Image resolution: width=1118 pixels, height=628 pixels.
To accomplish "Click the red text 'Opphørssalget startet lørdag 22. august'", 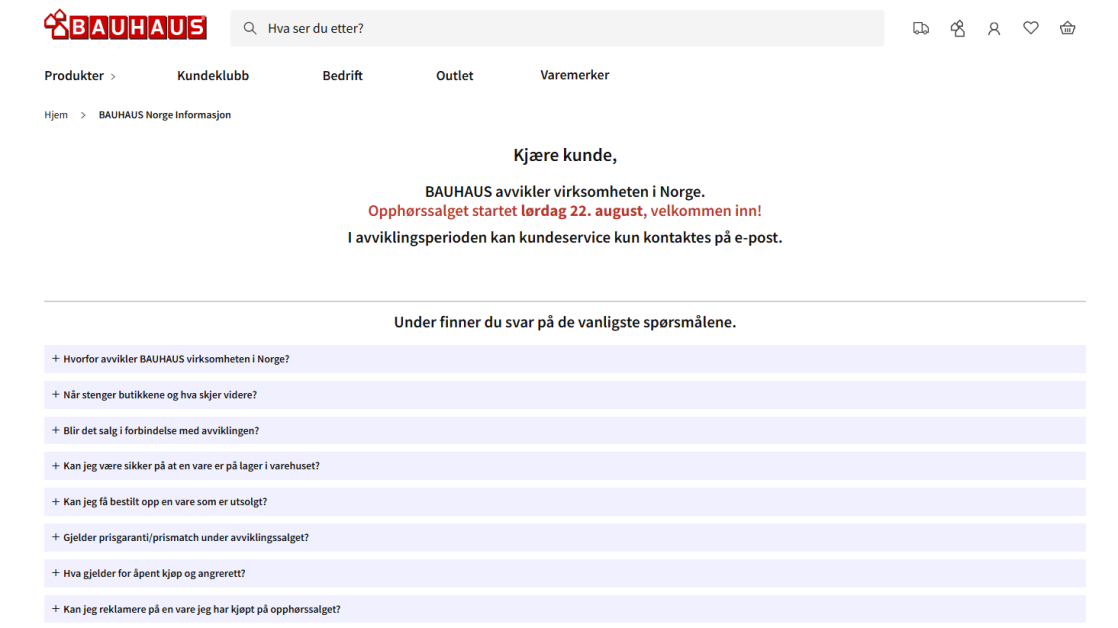I will [507, 211].
